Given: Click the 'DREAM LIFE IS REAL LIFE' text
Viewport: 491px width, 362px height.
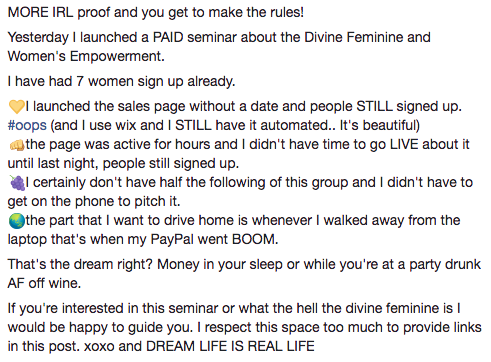Looking at the screenshot, I should coord(230,347).
